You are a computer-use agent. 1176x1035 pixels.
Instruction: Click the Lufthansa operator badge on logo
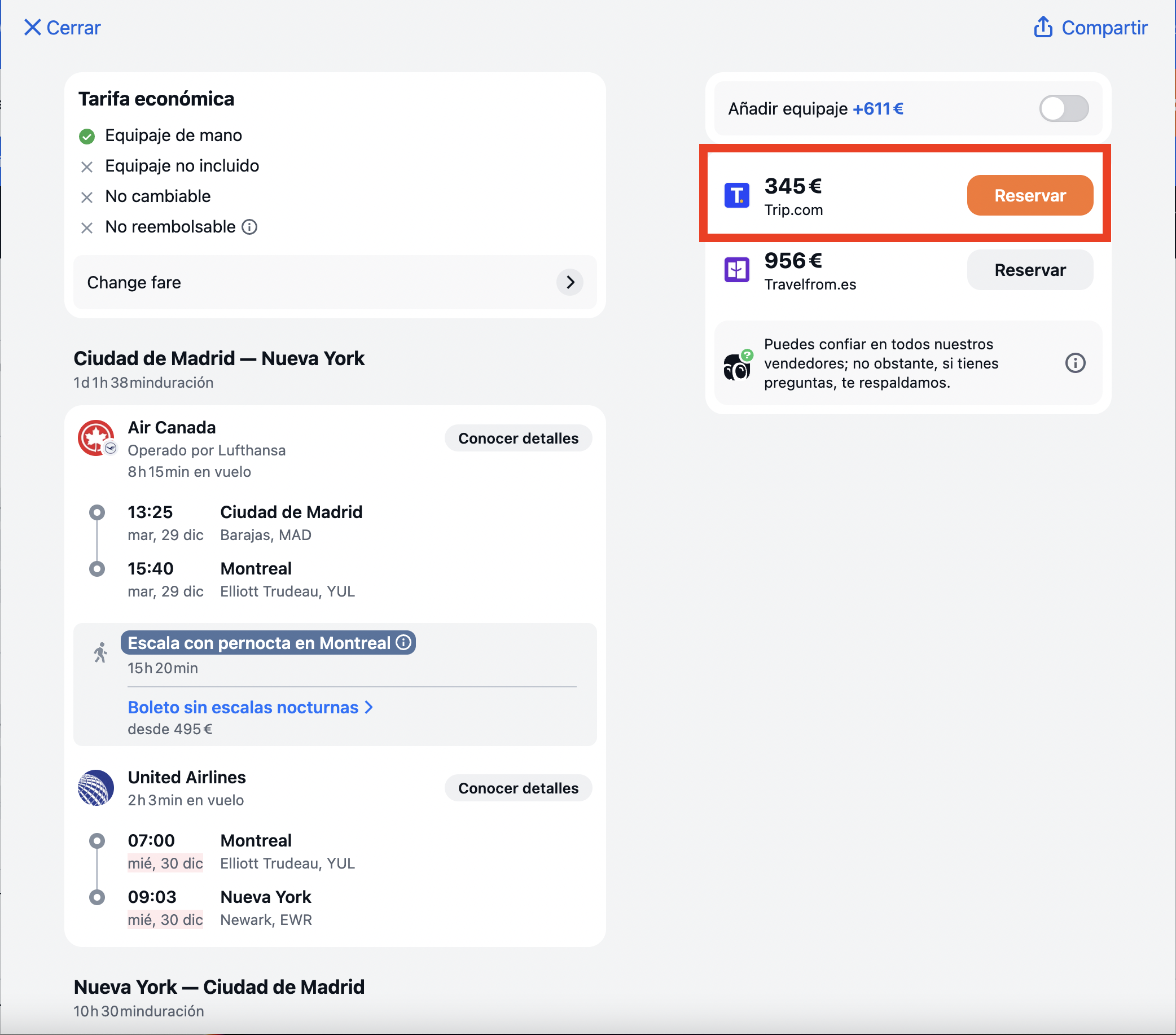pos(111,448)
